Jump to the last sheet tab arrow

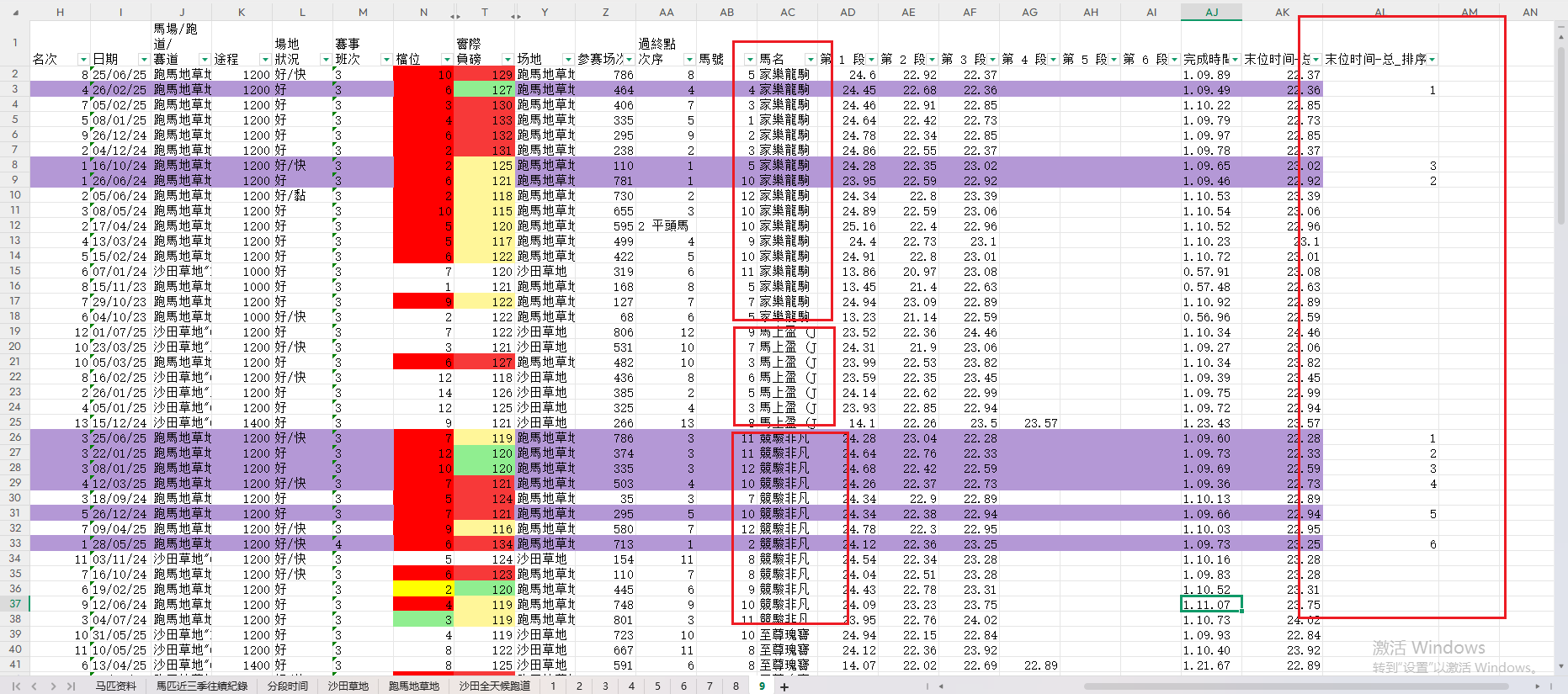point(71,686)
